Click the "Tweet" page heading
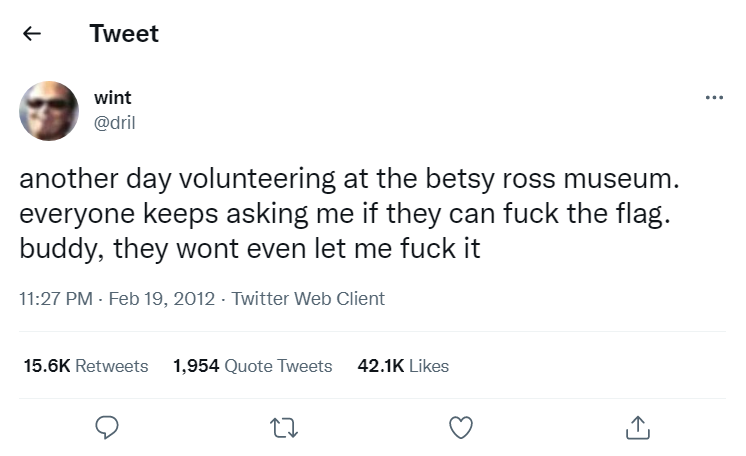This screenshot has width=746, height=456. pyautogui.click(x=124, y=33)
